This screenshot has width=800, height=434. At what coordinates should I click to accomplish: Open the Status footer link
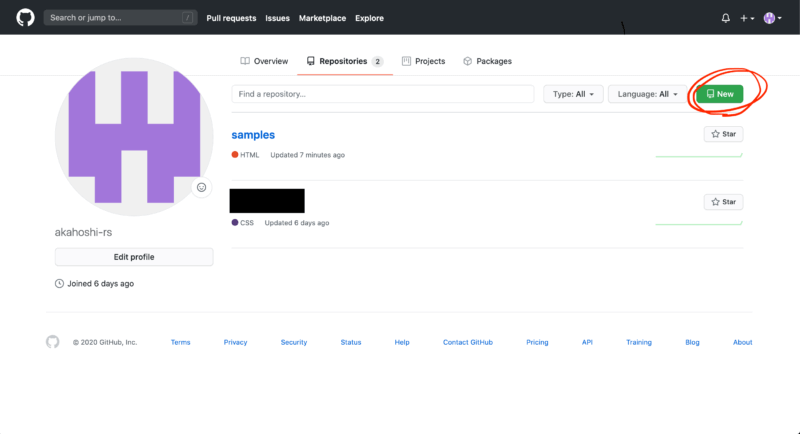click(351, 342)
